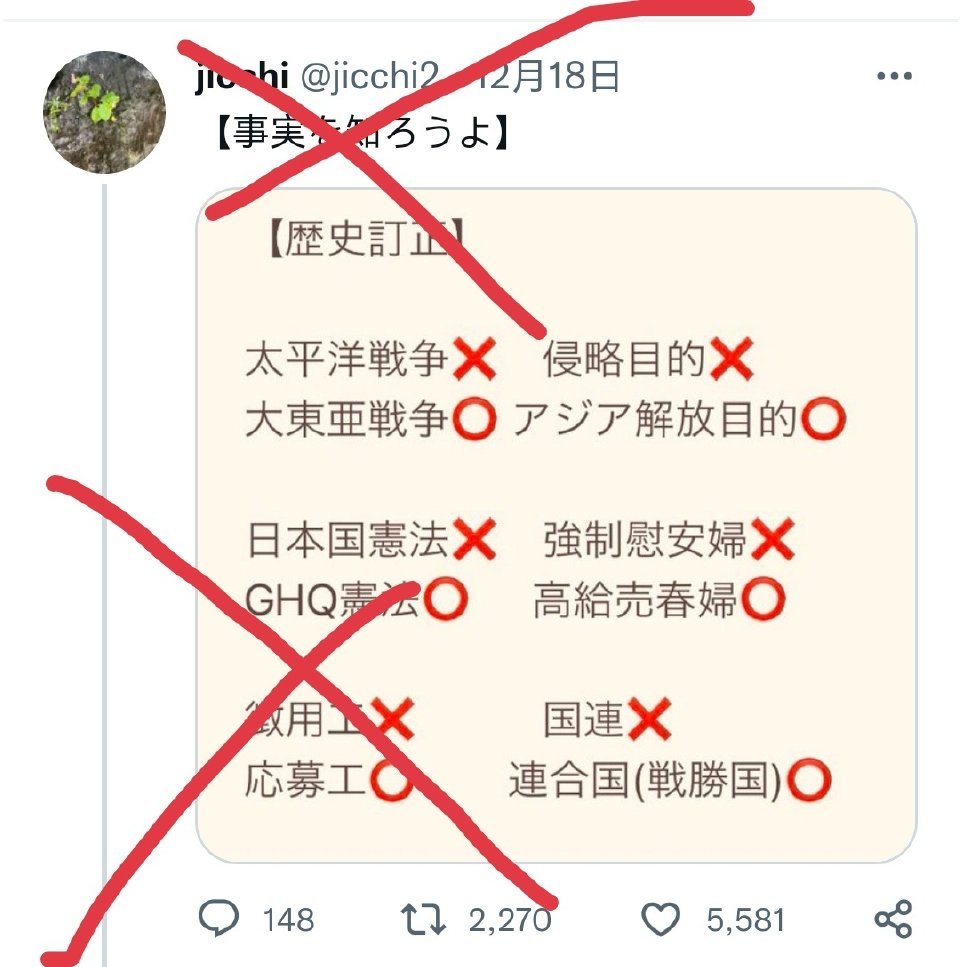The height and width of the screenshot is (967, 960).
Task: Click the 連合国(戦勝国) text in image
Action: [646, 780]
